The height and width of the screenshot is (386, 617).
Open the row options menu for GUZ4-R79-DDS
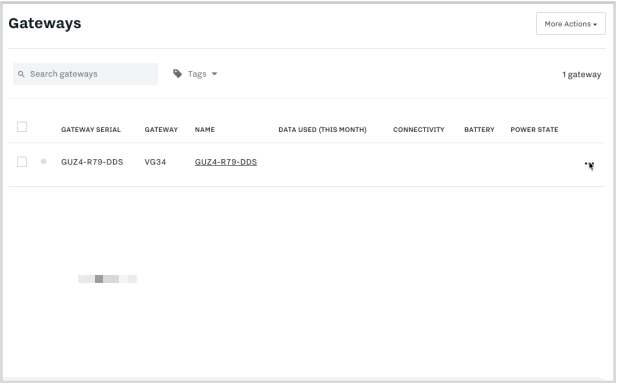(x=589, y=164)
